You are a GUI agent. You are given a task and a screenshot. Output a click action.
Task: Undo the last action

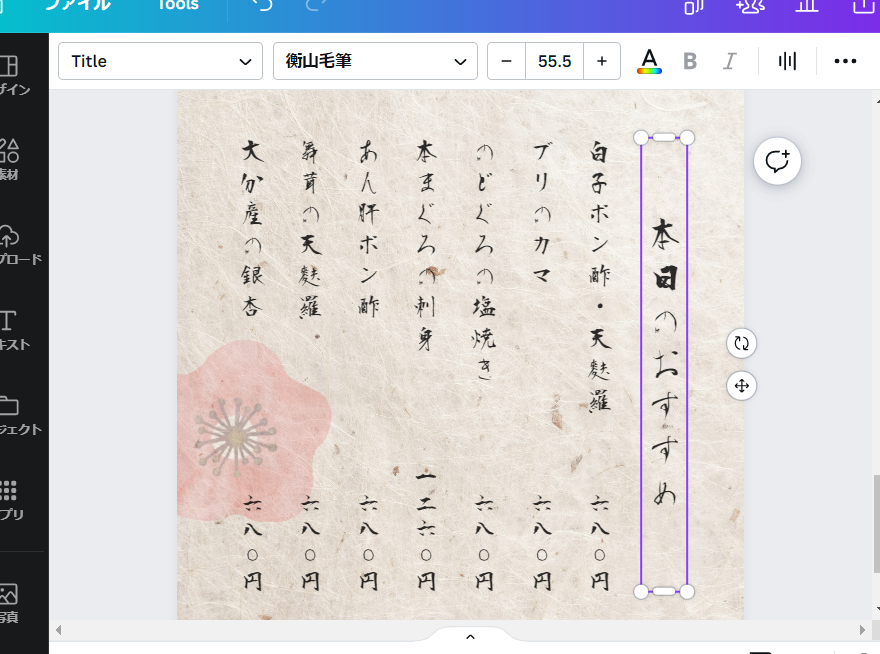[x=262, y=4]
